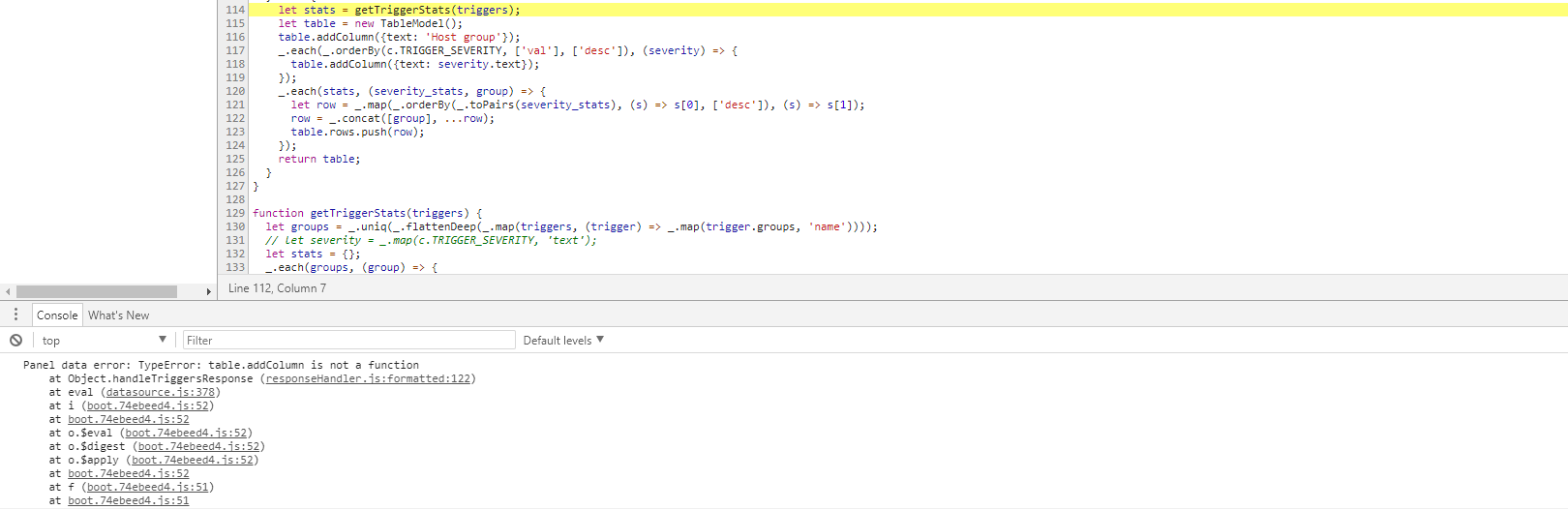Set a breakpoint on line number 114
The image size is (1568, 510).
(235, 10)
